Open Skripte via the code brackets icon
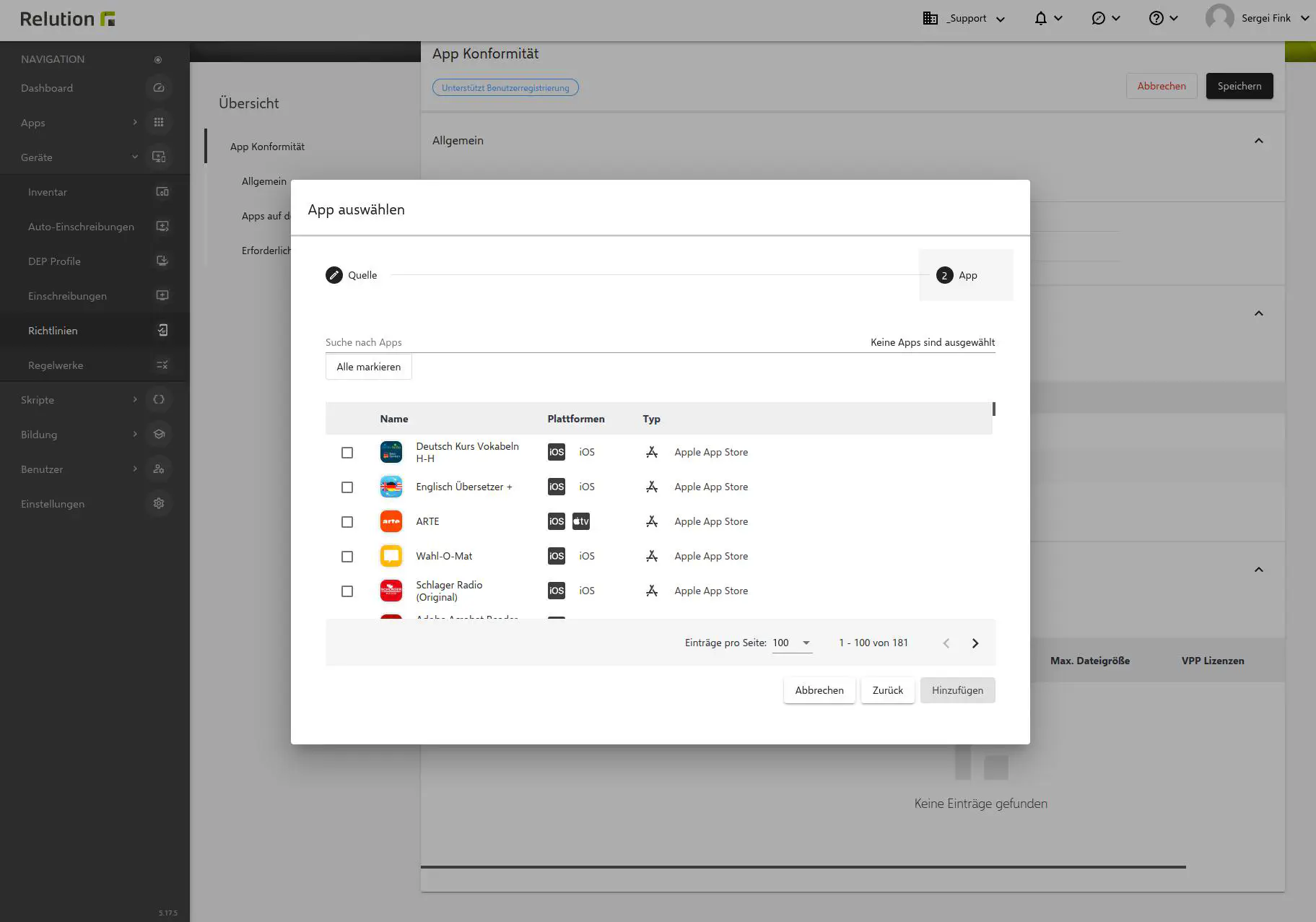1316x922 pixels. (x=159, y=399)
